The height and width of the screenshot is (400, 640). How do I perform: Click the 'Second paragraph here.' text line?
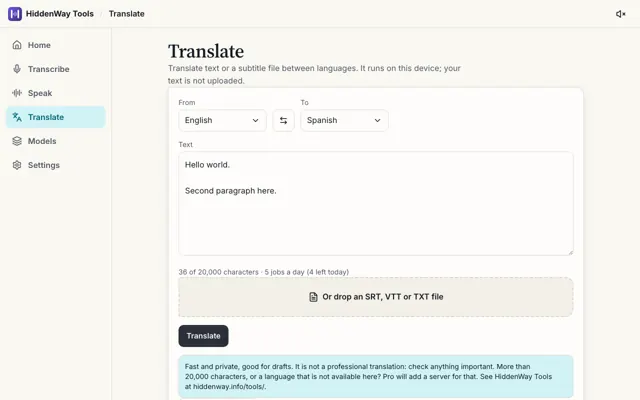(x=231, y=191)
